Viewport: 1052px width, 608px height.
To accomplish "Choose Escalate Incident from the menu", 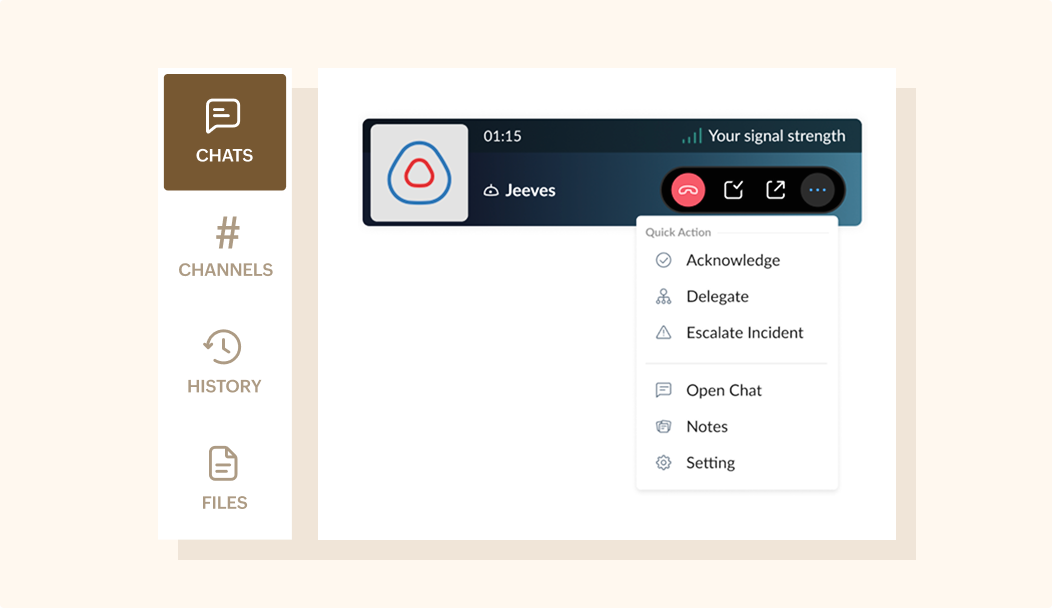I will click(x=746, y=332).
